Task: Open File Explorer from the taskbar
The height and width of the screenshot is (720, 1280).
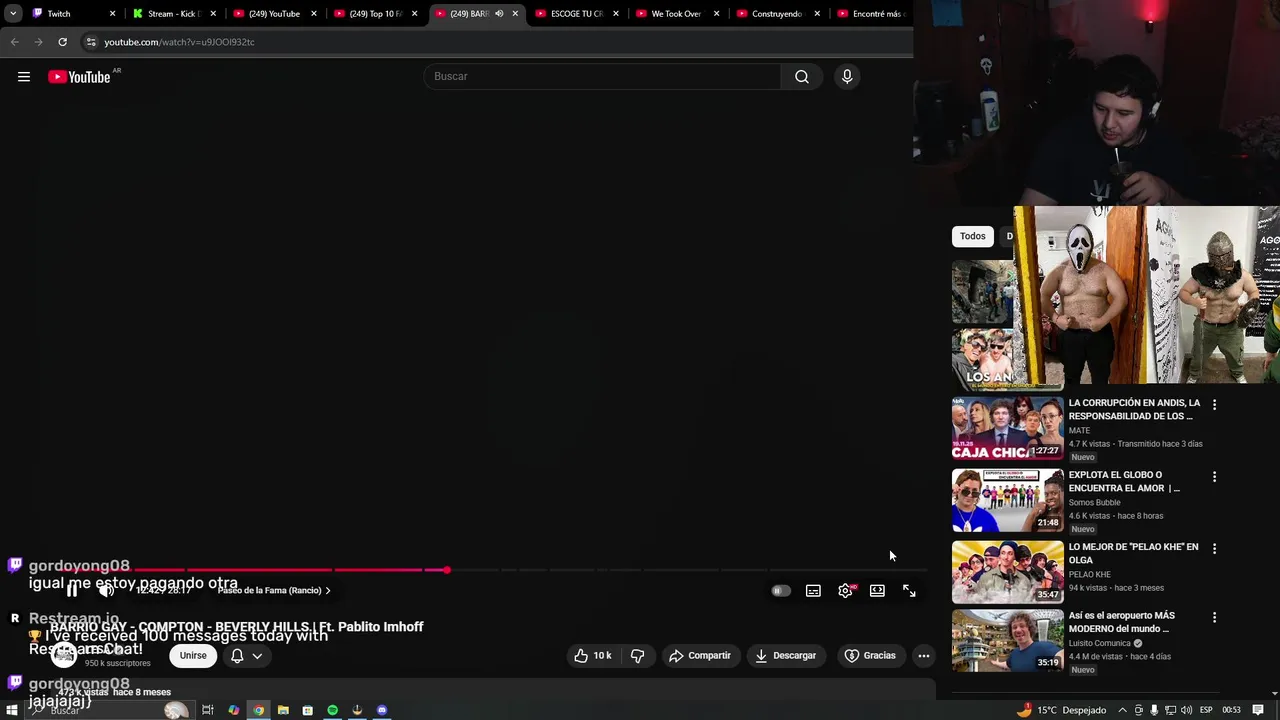Action: point(283,710)
